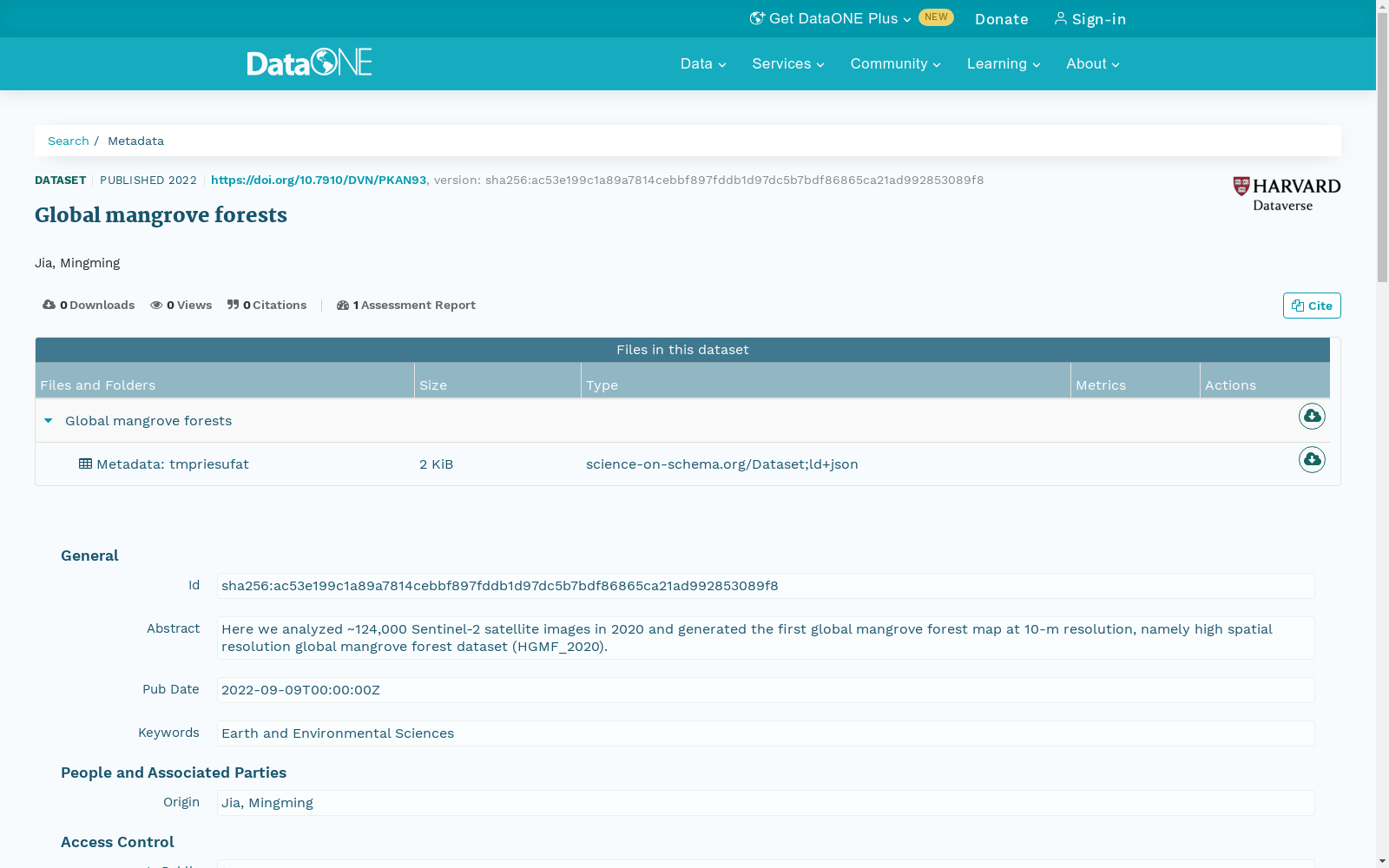Click the globe icon beside Get DataONE Plus

[757, 18]
